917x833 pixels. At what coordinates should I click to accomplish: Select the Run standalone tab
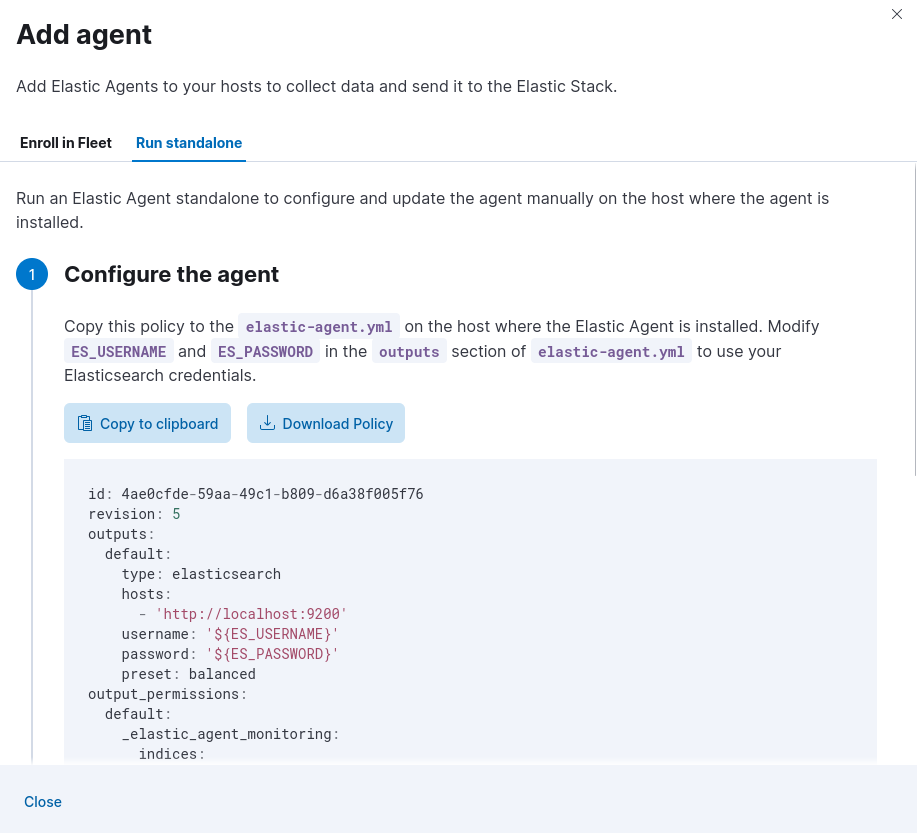(189, 143)
